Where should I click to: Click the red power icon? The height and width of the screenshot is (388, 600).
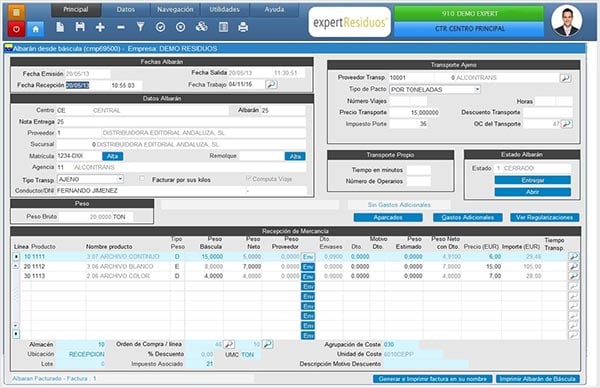click(x=16, y=29)
